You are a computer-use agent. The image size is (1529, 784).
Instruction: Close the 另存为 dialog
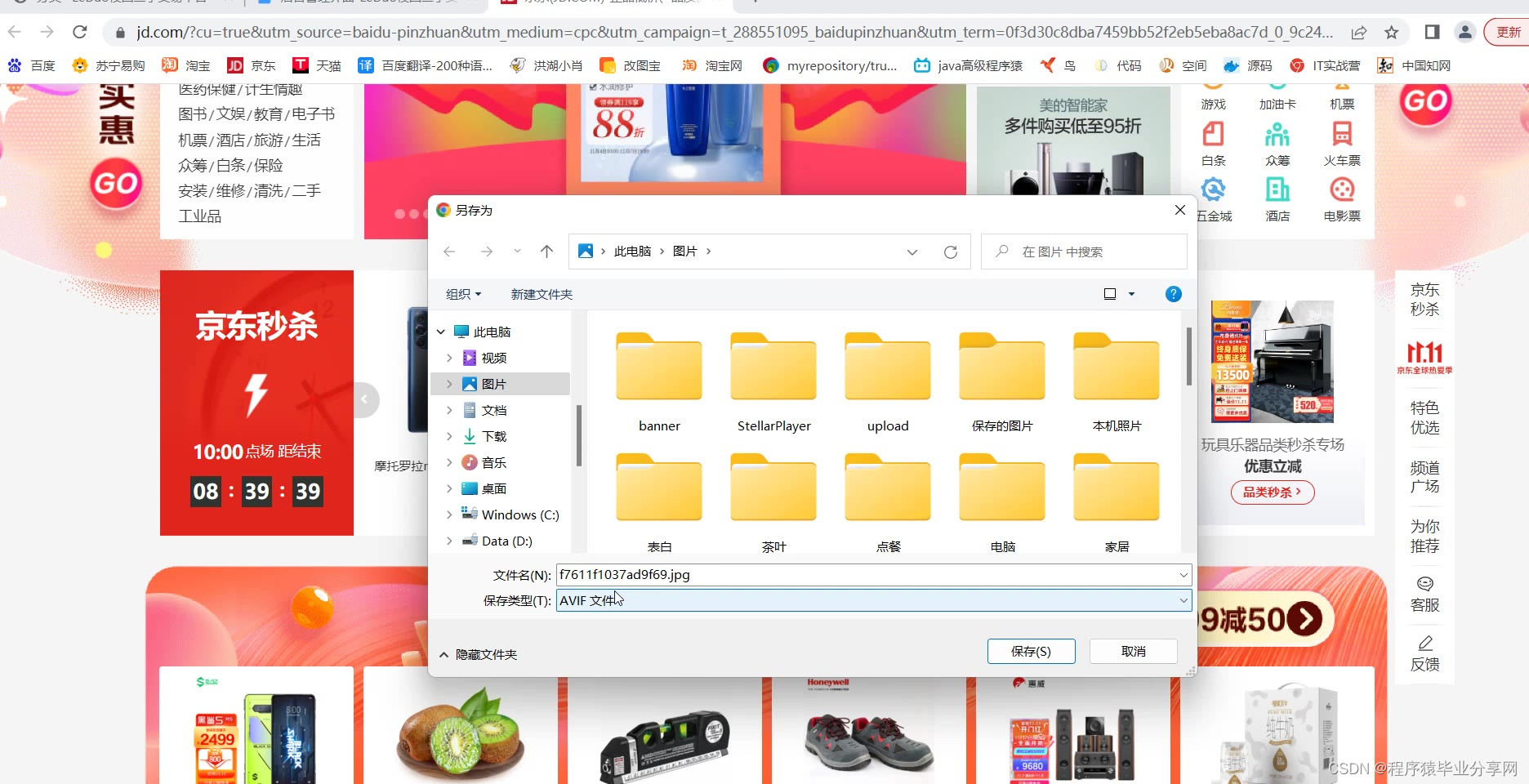1179,210
